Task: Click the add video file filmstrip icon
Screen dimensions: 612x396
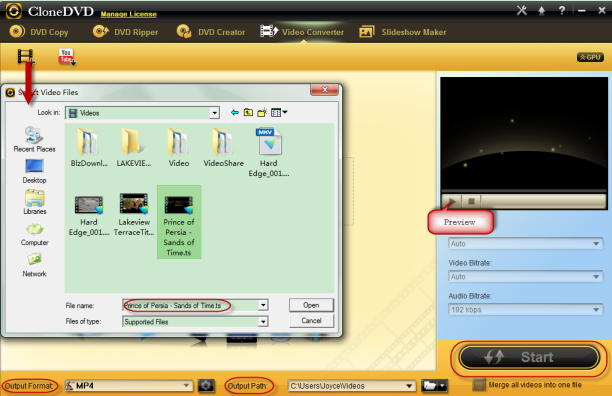Action: [x=25, y=56]
